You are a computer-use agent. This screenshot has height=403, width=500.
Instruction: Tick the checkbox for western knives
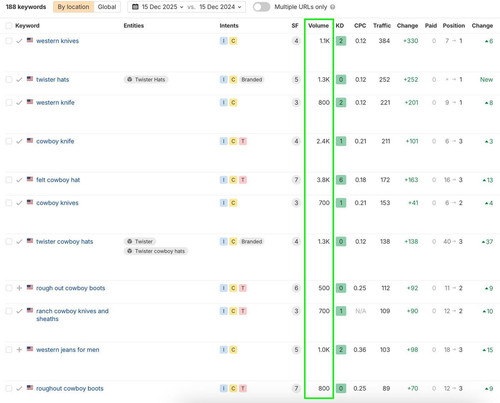click(x=9, y=41)
